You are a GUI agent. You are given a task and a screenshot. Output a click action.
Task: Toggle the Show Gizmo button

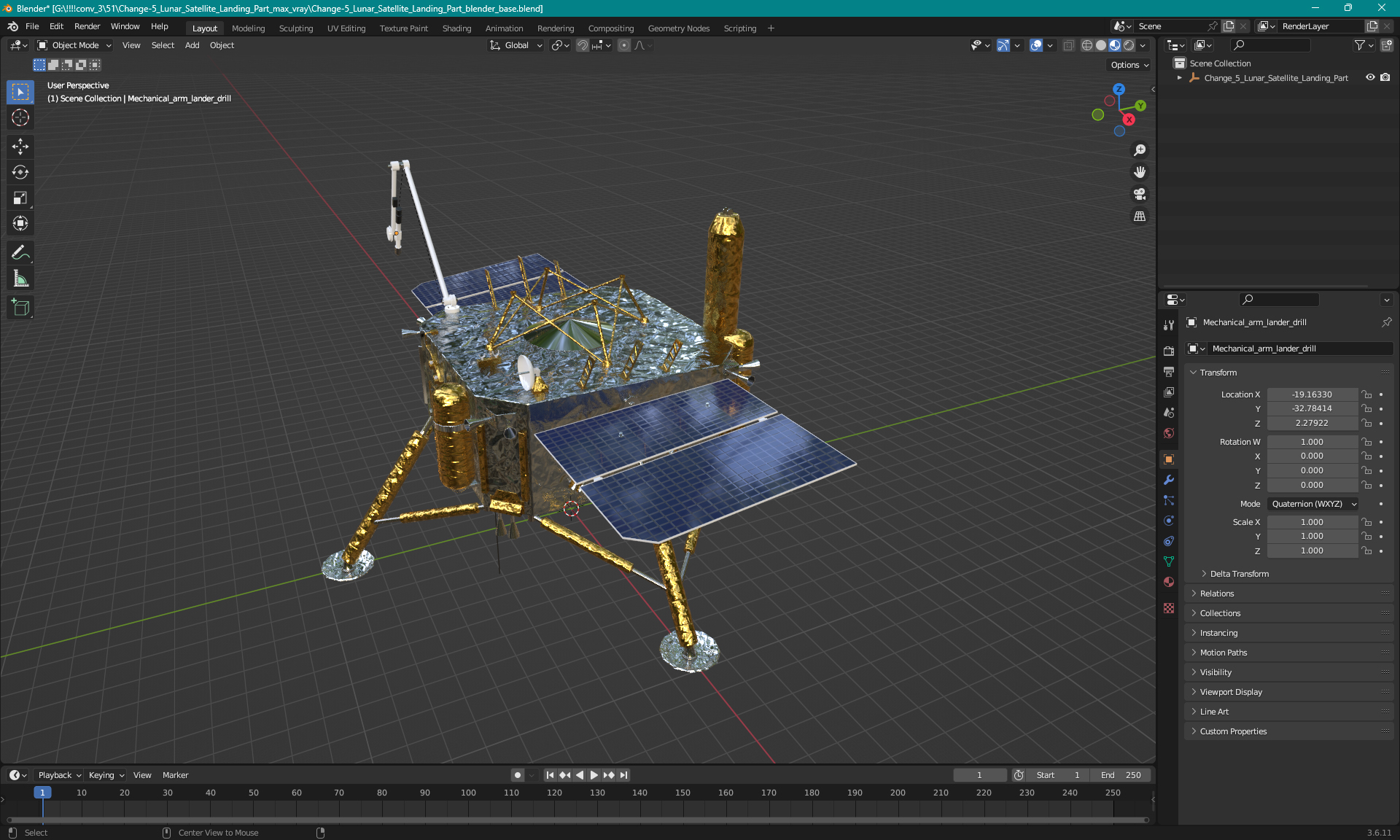click(1003, 45)
